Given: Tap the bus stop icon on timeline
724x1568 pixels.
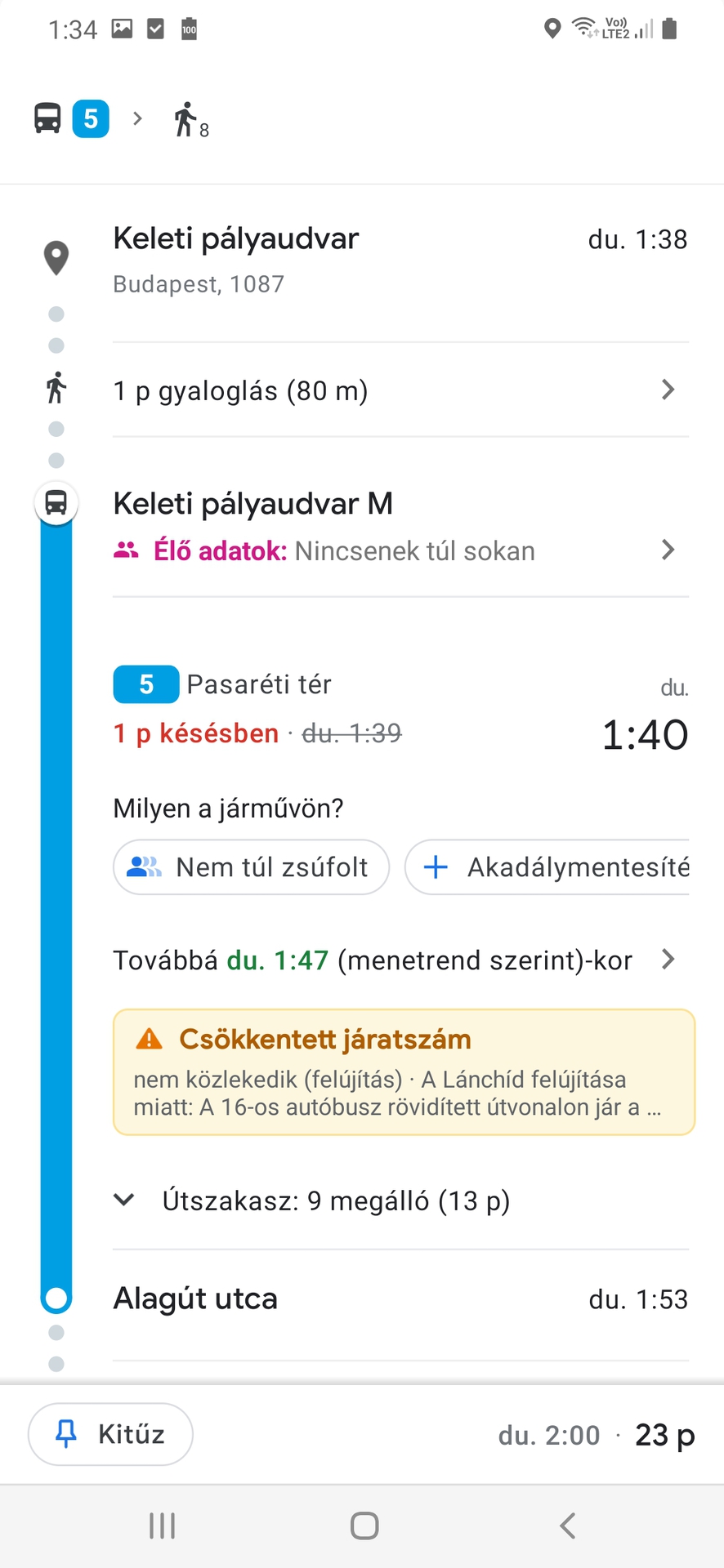Looking at the screenshot, I should tap(56, 502).
